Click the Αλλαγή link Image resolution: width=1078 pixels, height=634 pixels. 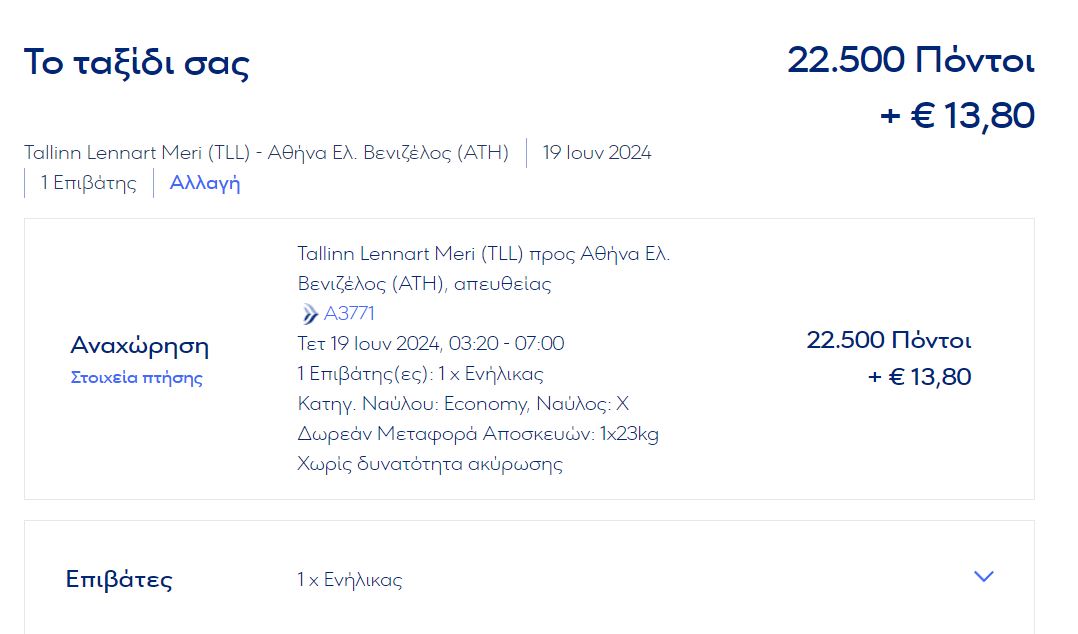click(x=205, y=183)
